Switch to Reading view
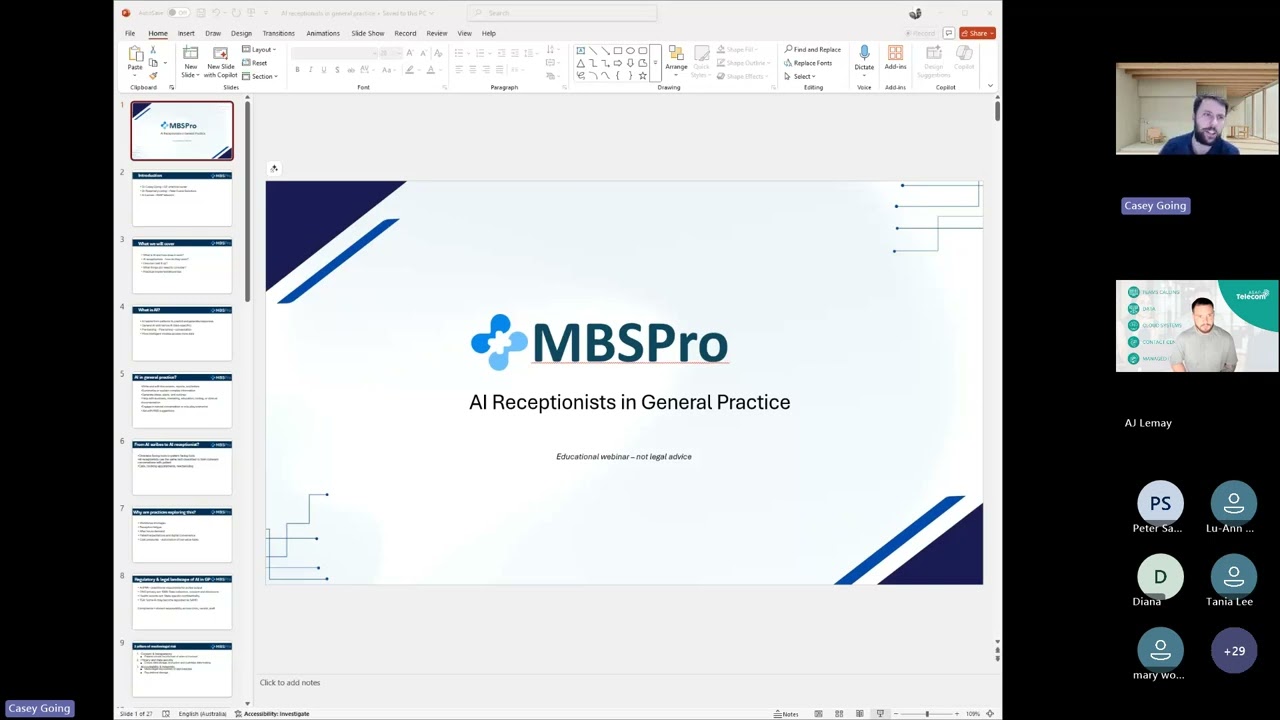The width and height of the screenshot is (1280, 720). pyautogui.click(x=859, y=714)
